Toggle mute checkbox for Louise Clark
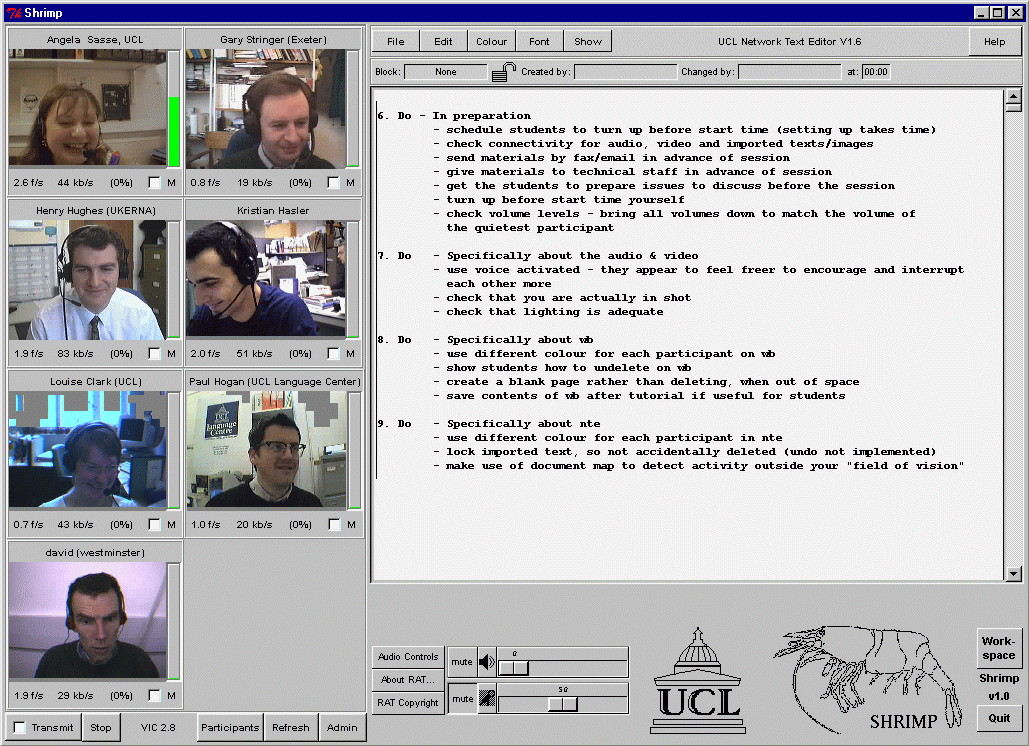Image resolution: width=1029 pixels, height=746 pixels. [x=154, y=524]
